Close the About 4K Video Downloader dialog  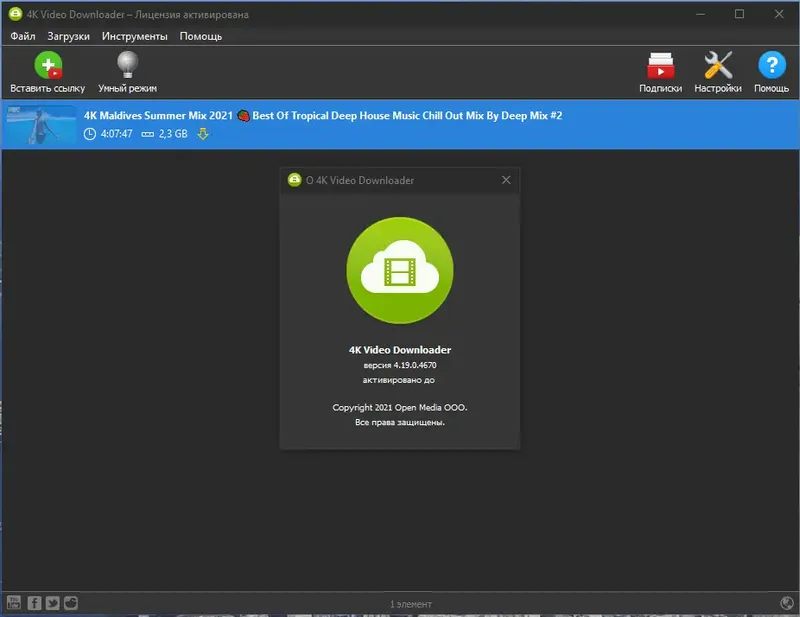point(505,180)
